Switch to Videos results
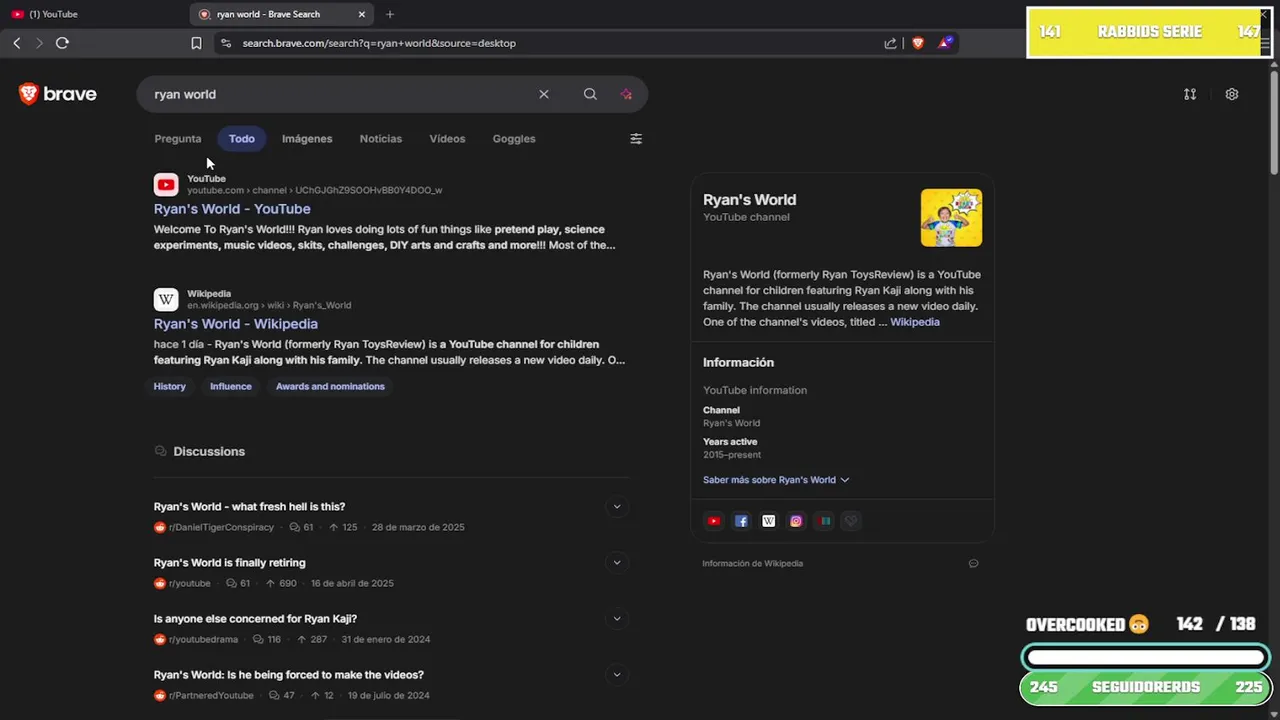Image resolution: width=1280 pixels, height=720 pixels. tap(447, 139)
